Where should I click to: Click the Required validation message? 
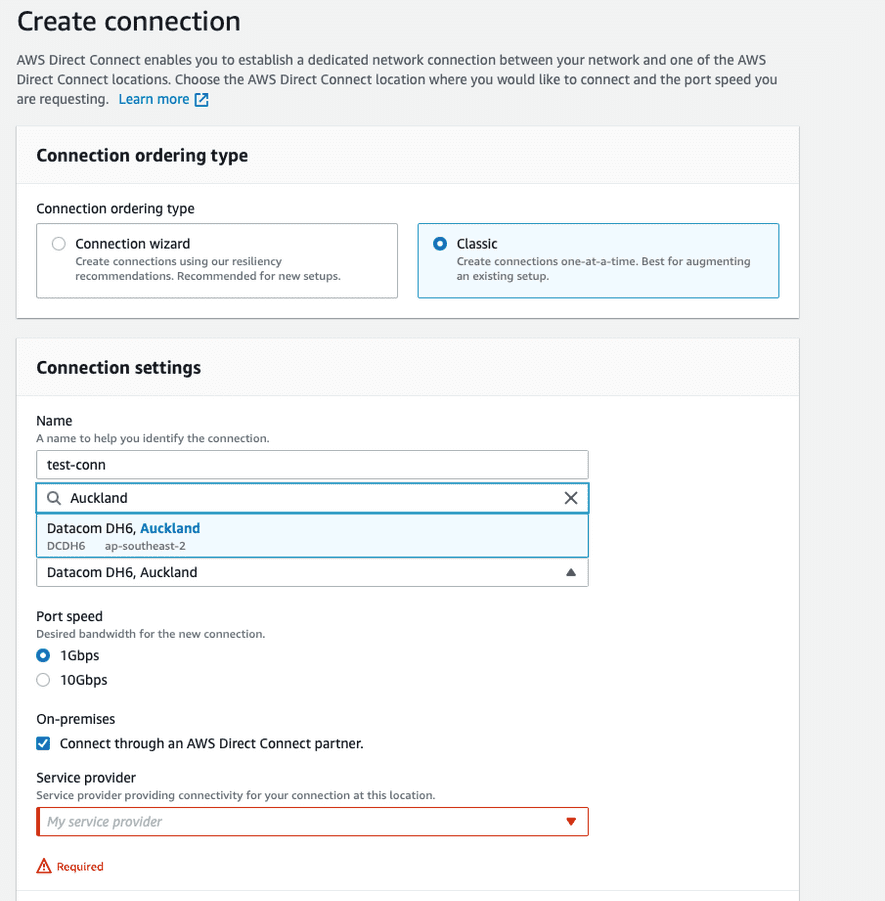[x=78, y=866]
